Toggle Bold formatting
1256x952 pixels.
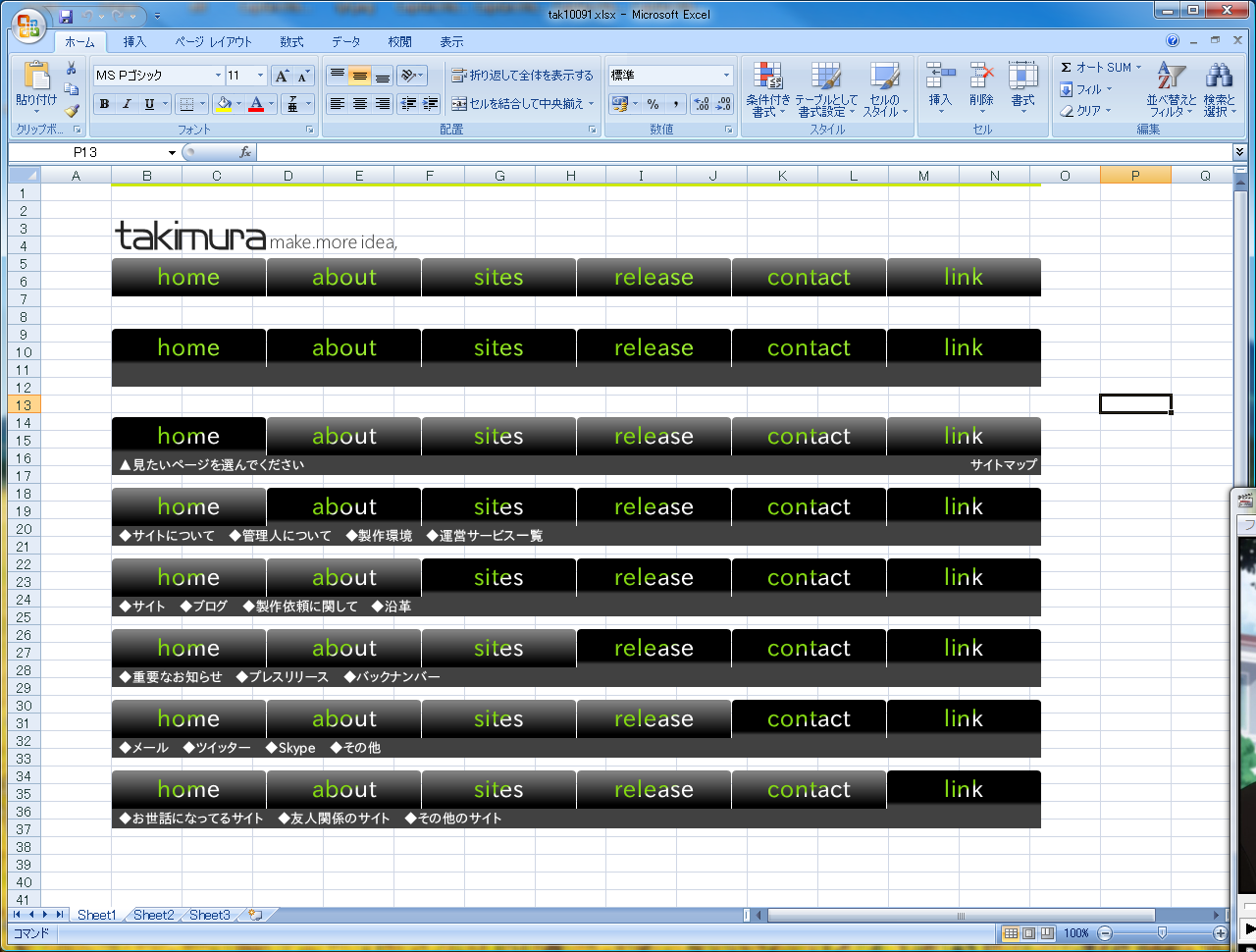(104, 104)
